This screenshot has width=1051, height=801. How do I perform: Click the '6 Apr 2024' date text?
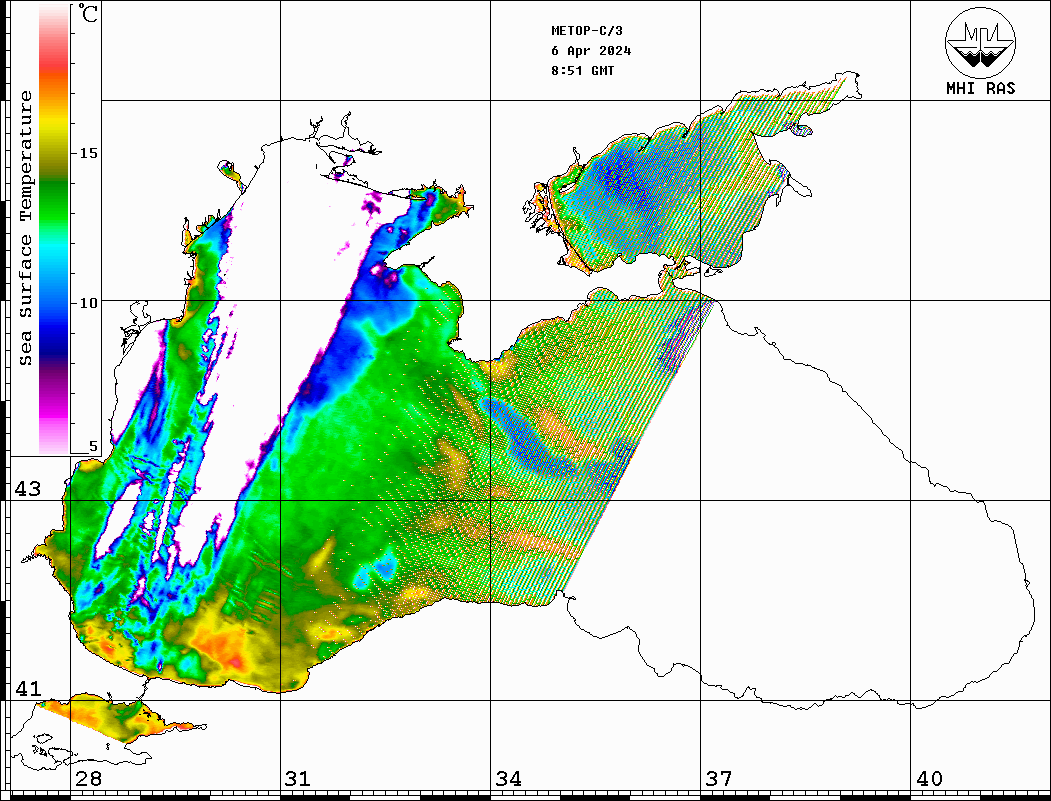591,51
